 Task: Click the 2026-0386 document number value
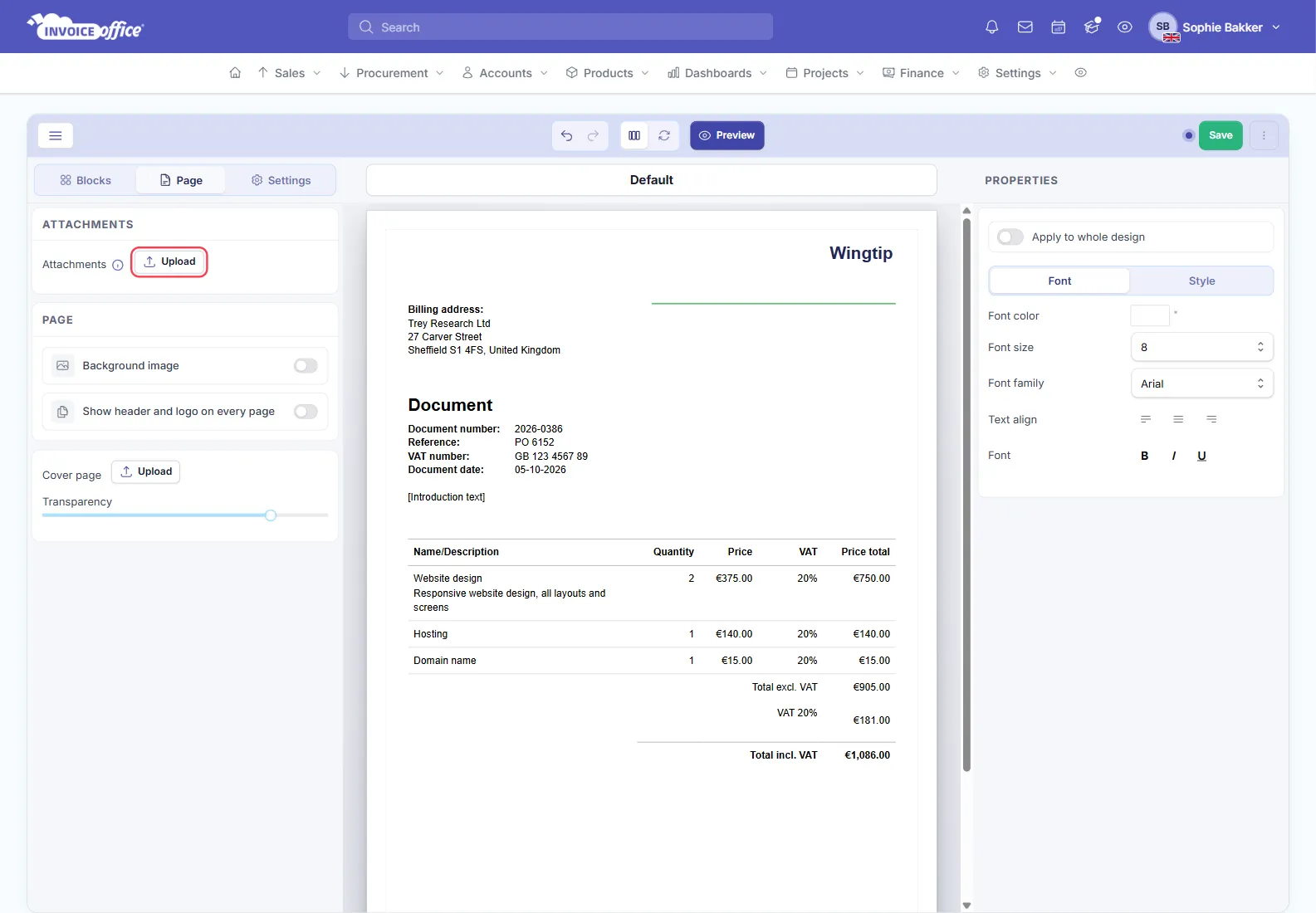(539, 429)
